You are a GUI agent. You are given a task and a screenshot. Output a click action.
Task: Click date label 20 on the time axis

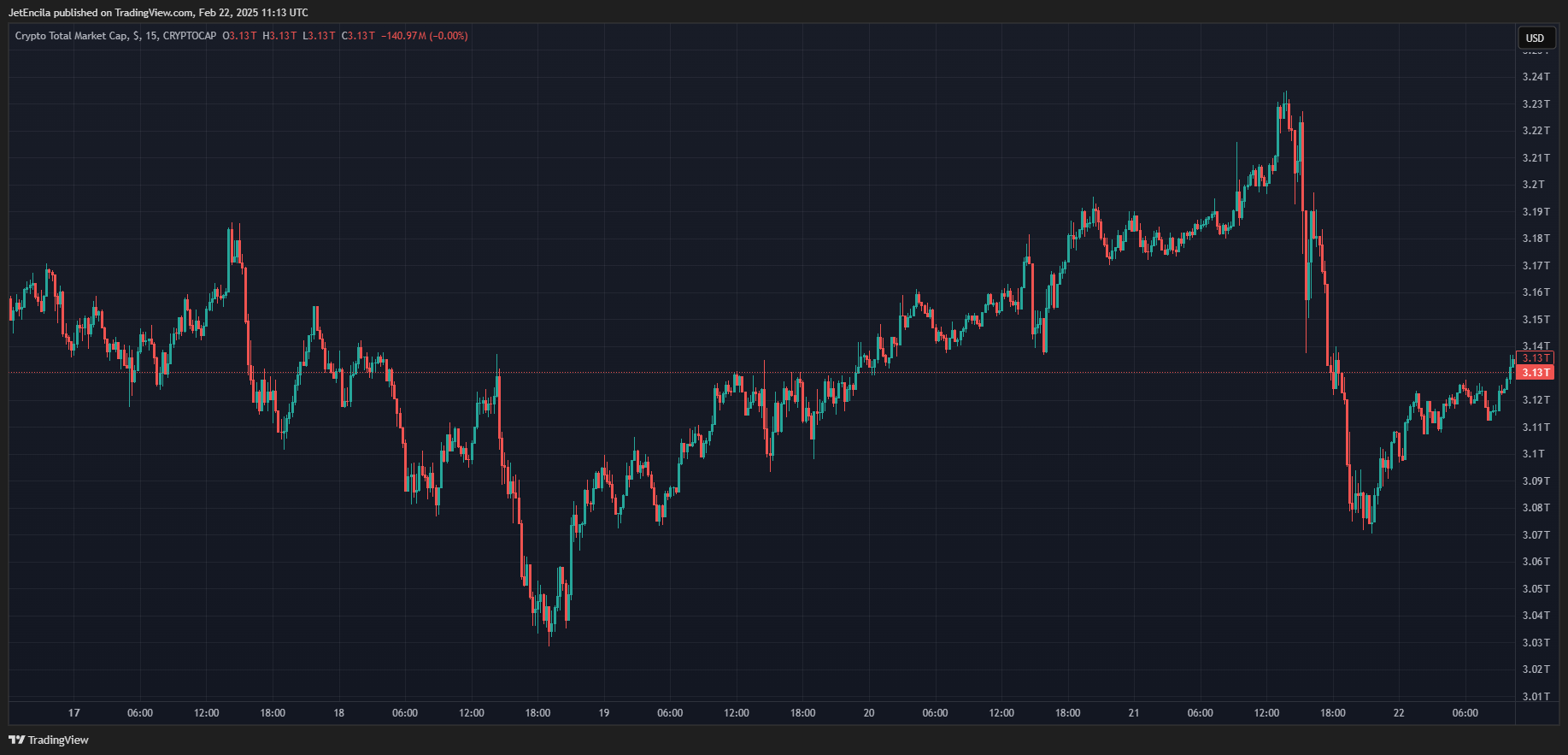pyautogui.click(x=869, y=713)
